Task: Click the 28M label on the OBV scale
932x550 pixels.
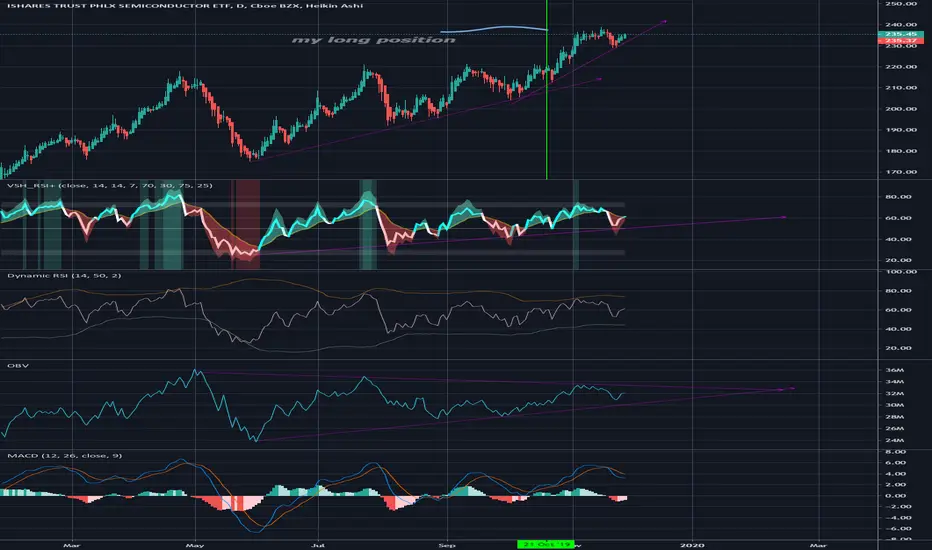Action: 895,417
